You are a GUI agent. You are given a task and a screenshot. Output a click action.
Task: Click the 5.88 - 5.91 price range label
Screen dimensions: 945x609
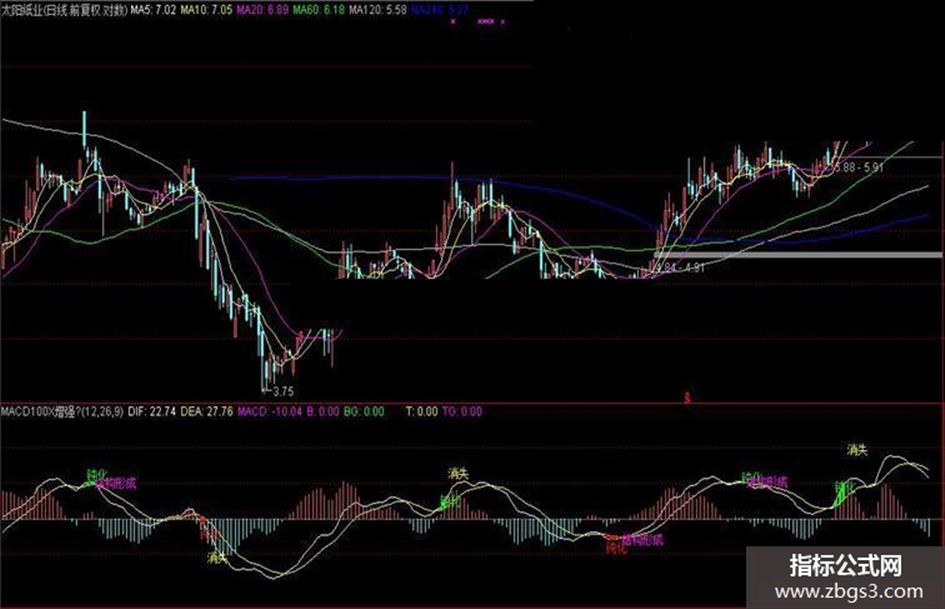859,167
